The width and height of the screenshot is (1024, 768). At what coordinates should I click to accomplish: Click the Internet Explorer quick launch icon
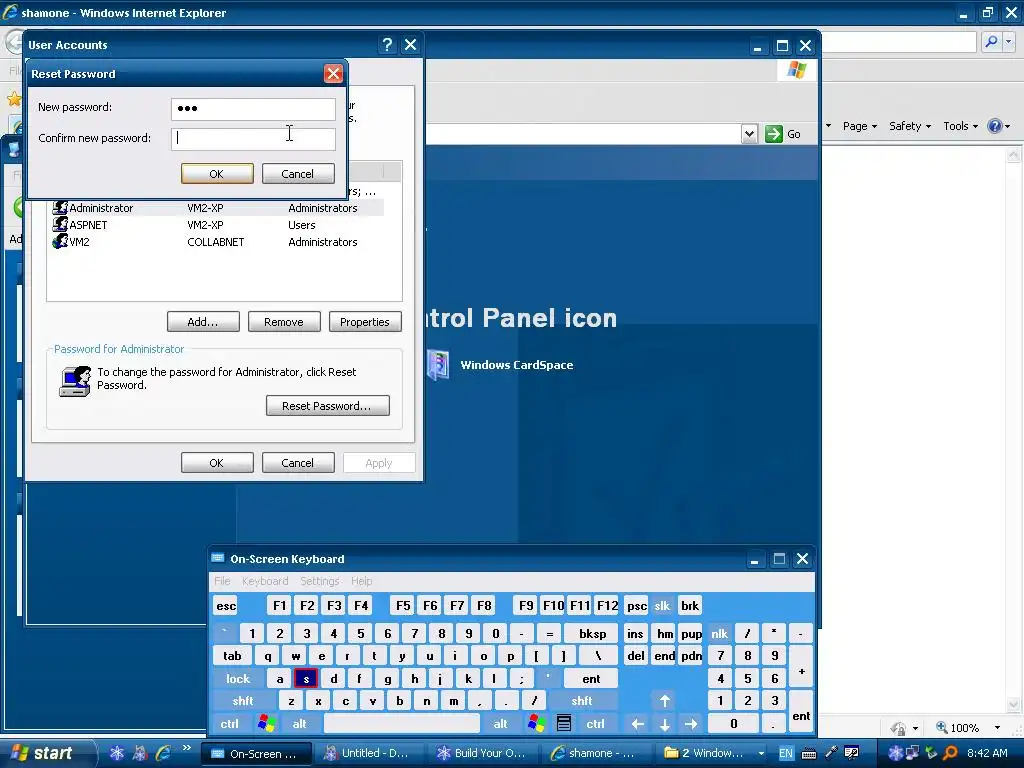pos(163,753)
